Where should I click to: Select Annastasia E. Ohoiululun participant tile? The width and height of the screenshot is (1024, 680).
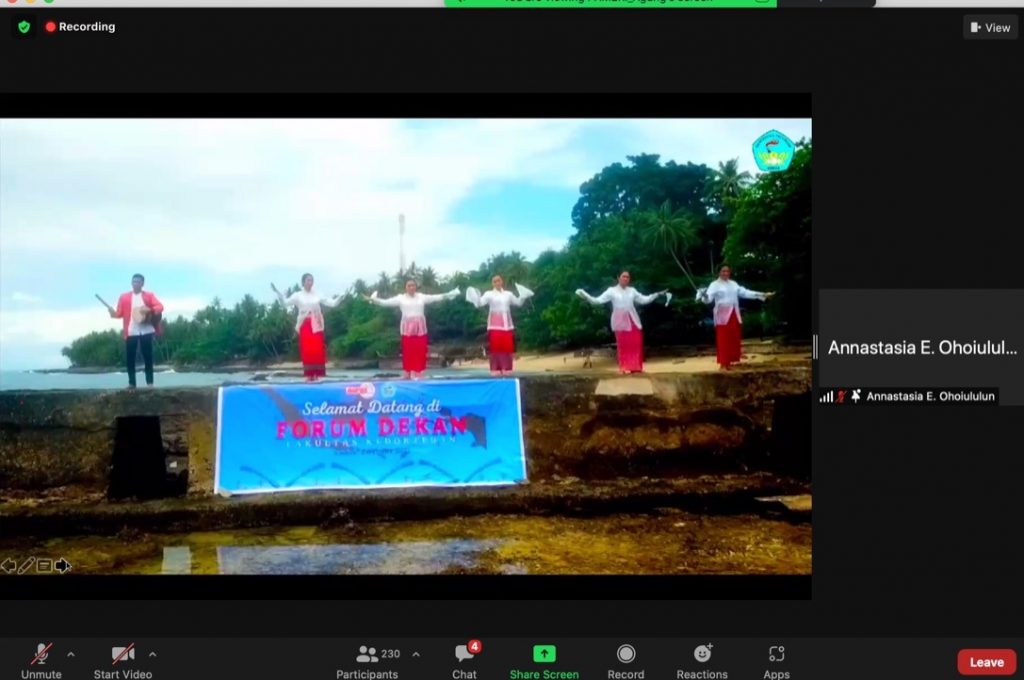pos(921,348)
